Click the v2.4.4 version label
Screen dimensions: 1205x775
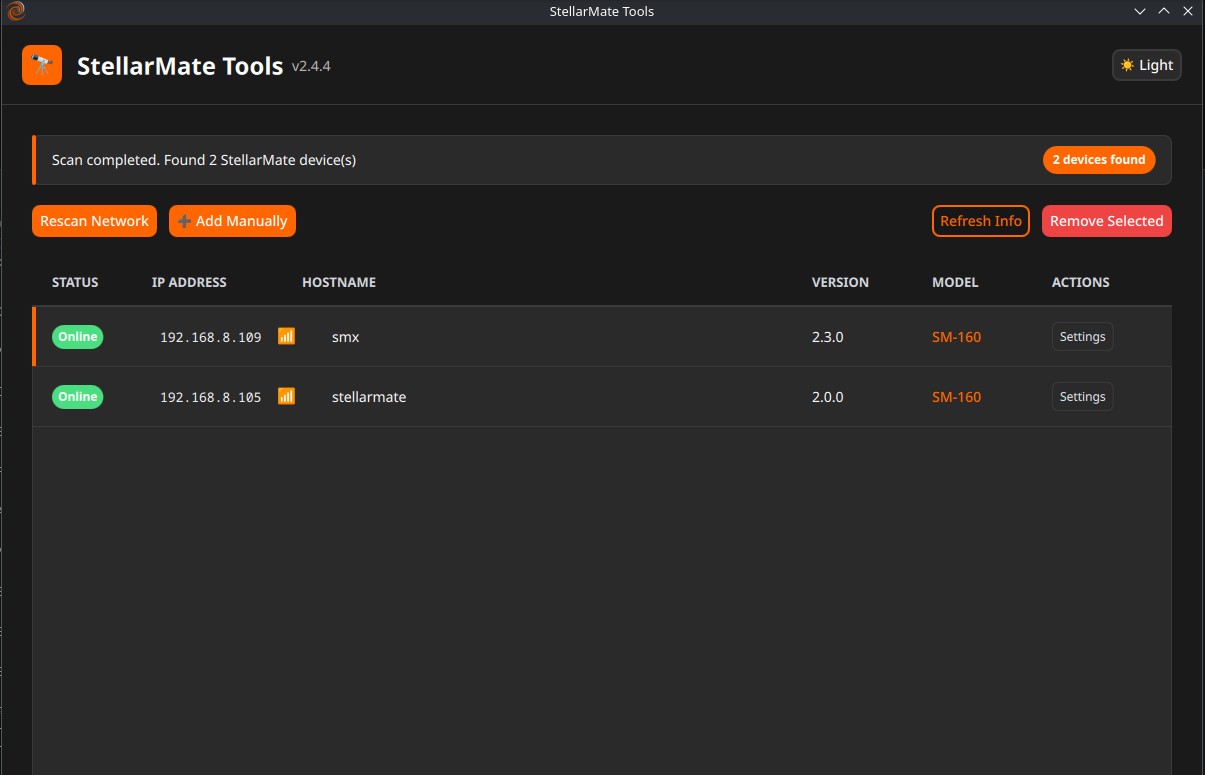pos(311,67)
